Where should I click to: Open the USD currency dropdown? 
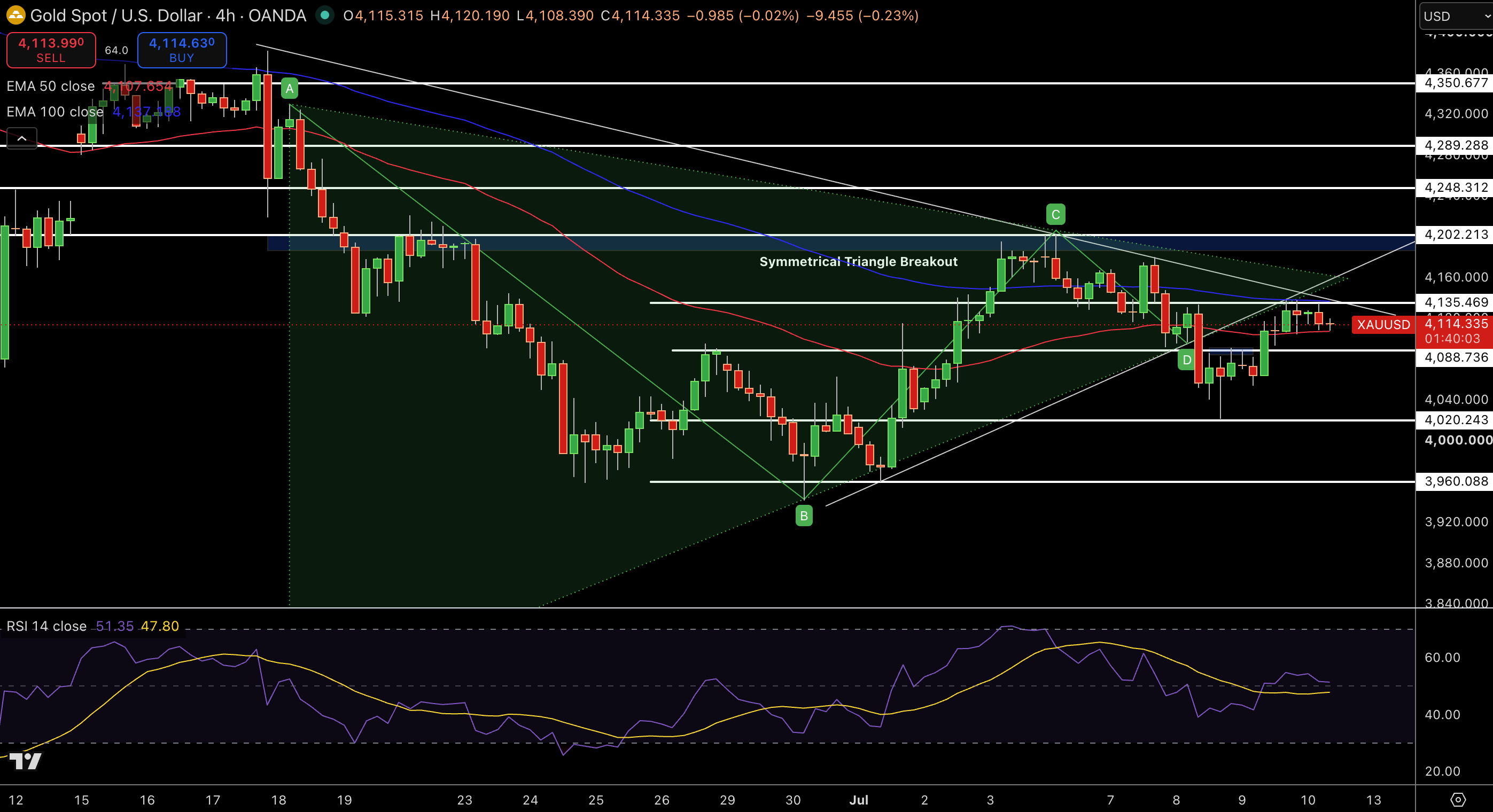click(1456, 16)
